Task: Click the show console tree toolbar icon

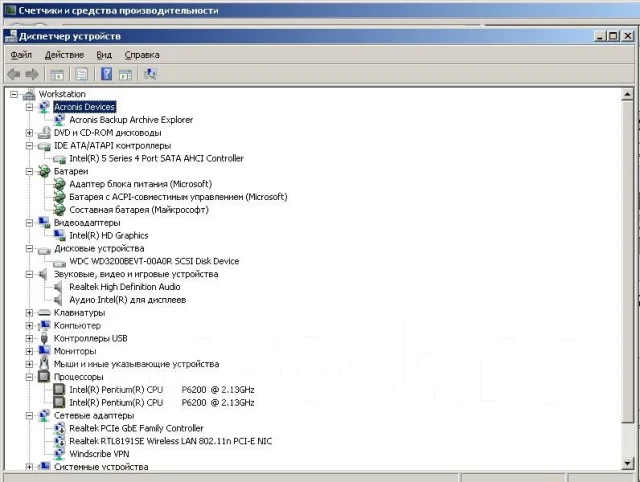Action: coord(57,74)
